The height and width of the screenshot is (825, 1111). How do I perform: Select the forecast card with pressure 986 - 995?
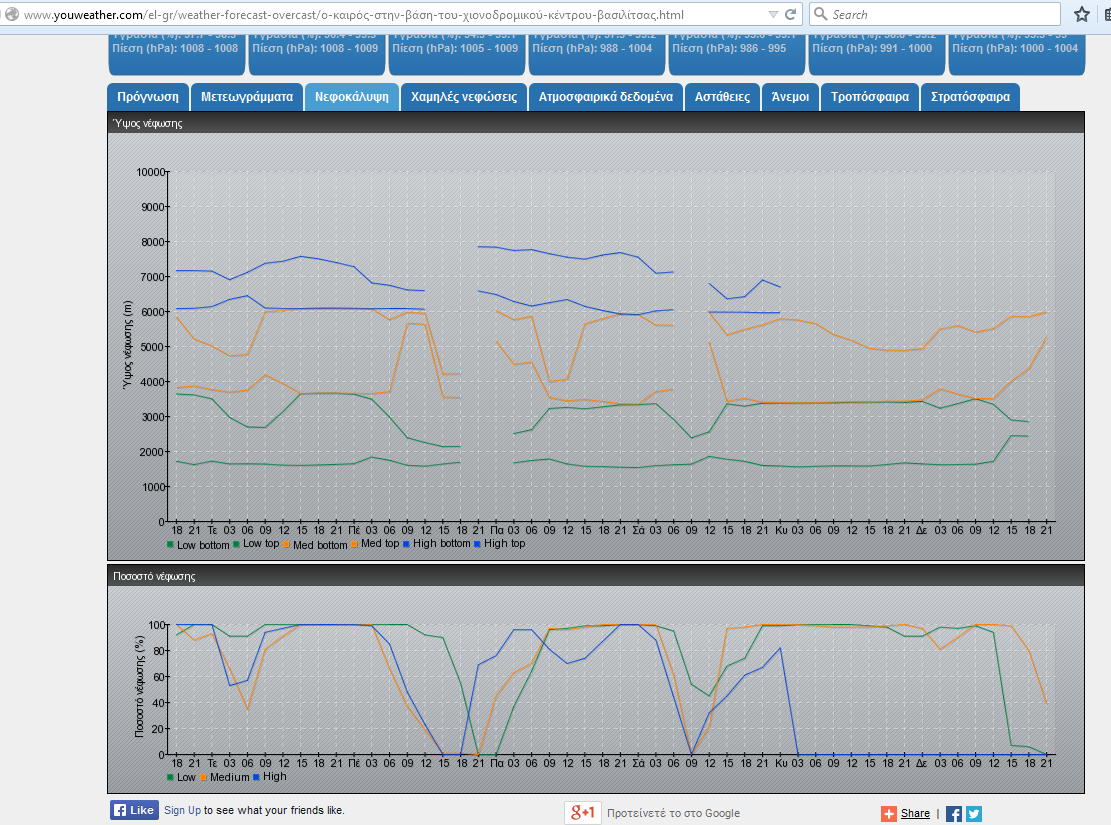point(737,55)
